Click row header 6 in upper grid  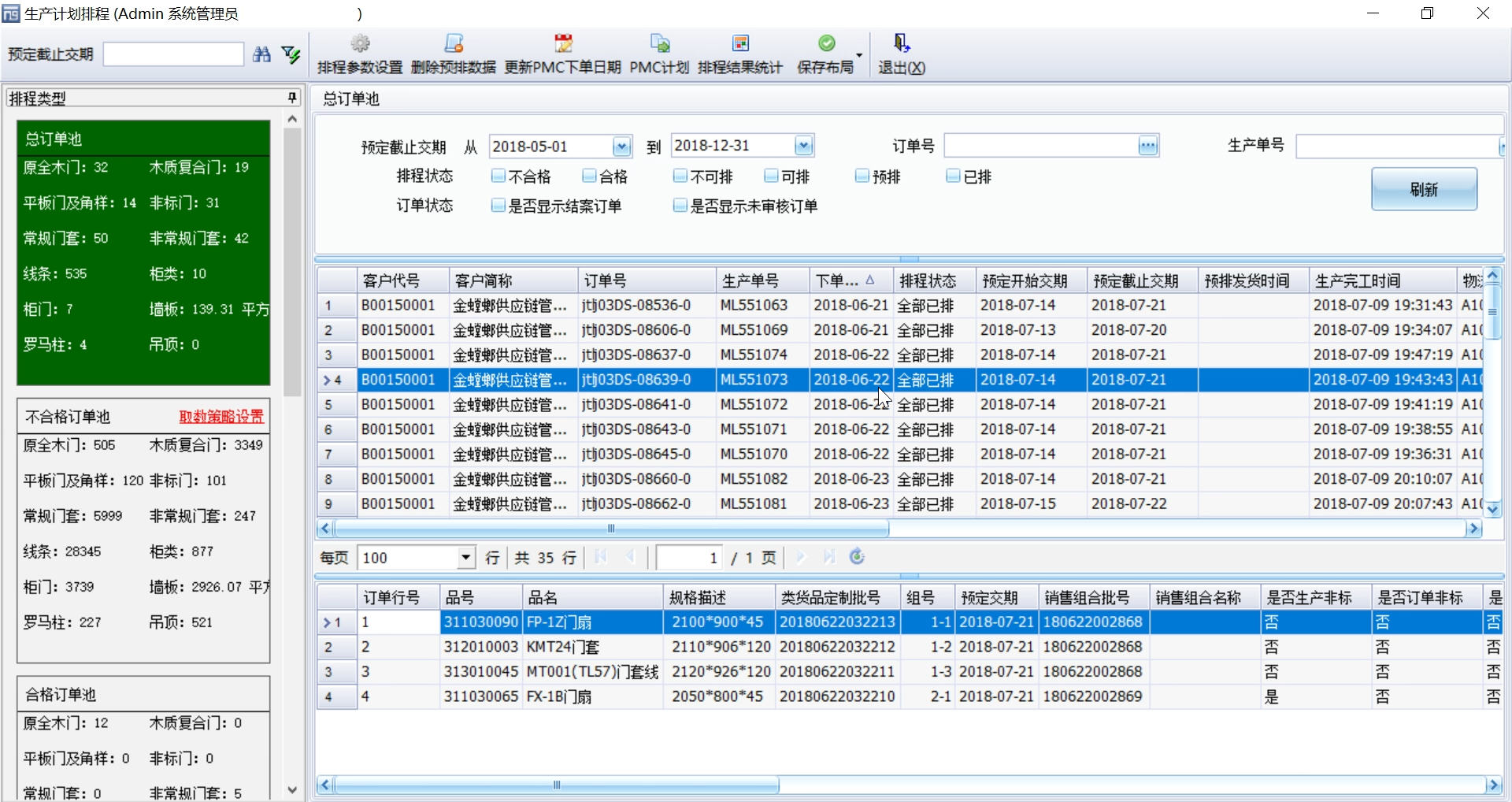pos(337,429)
